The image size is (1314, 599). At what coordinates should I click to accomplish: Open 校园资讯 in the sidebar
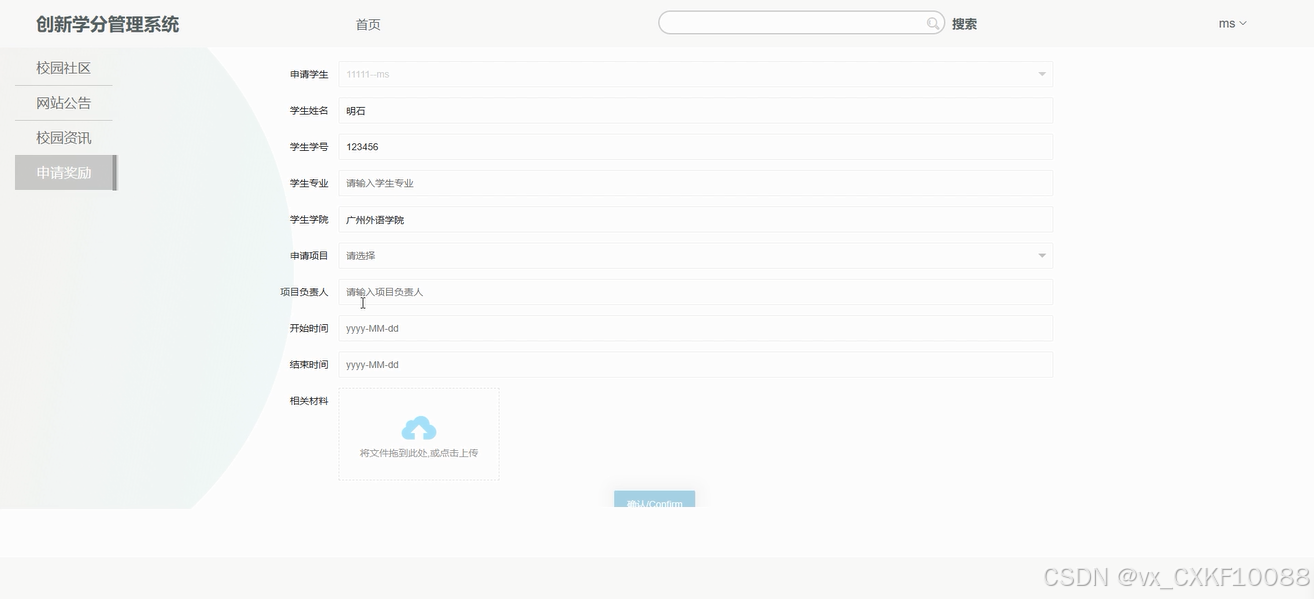pyautogui.click(x=64, y=138)
